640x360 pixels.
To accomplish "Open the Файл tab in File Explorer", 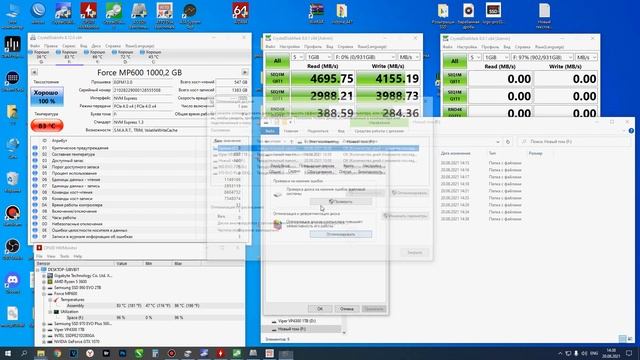I will pos(270,131).
